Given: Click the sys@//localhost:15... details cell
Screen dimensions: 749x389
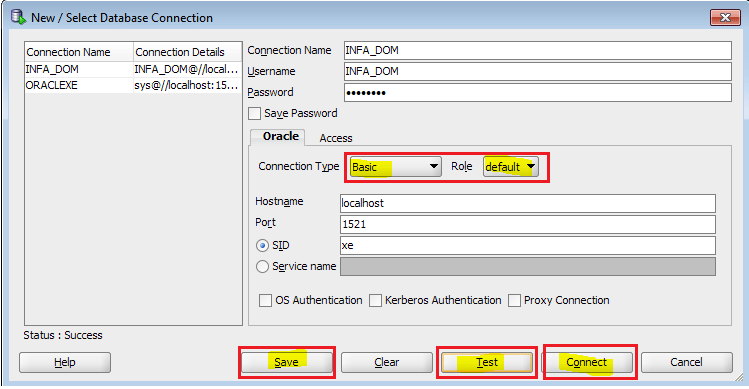Looking at the screenshot, I should pyautogui.click(x=187, y=85).
